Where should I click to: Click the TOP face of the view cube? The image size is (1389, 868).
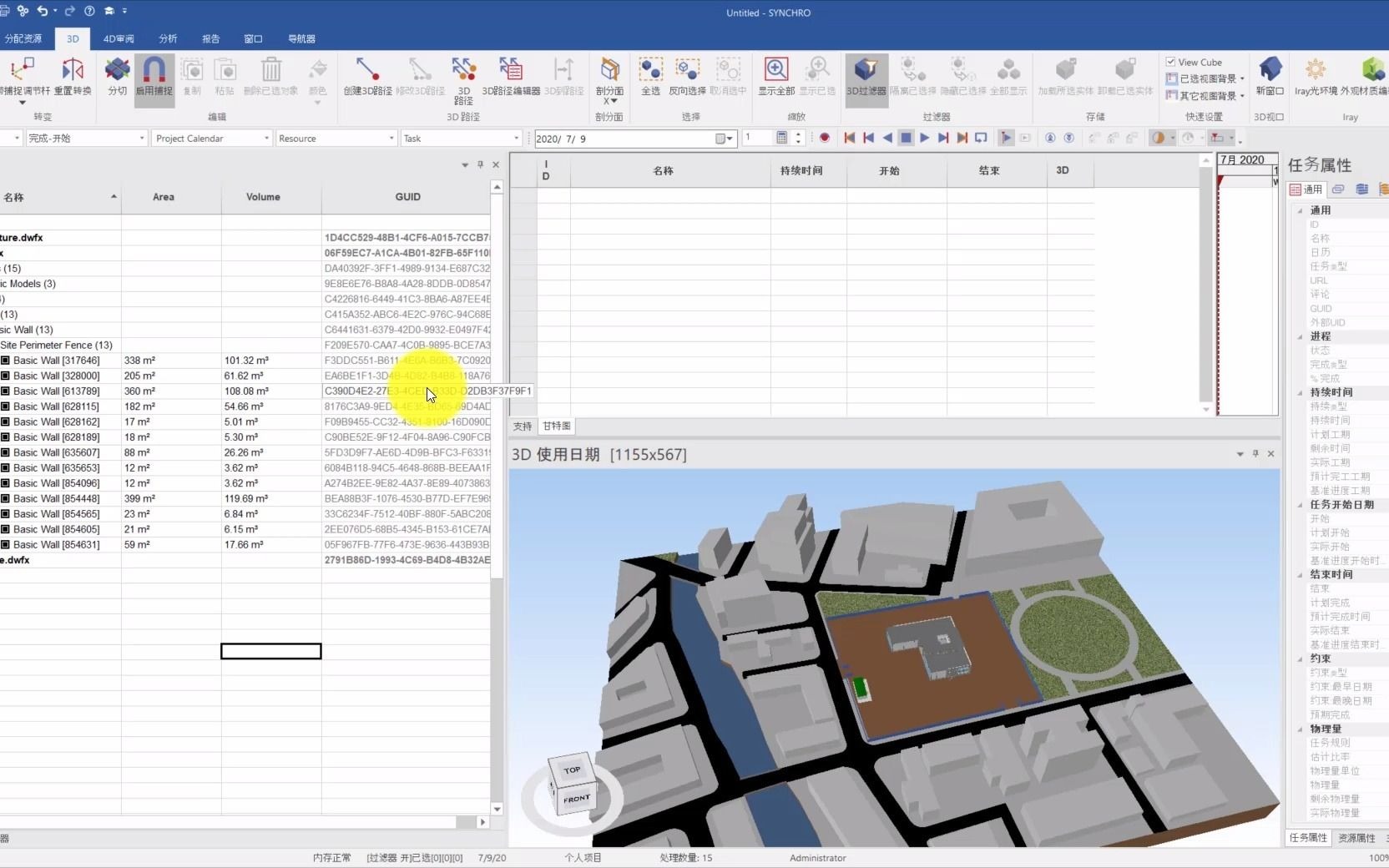click(x=572, y=770)
